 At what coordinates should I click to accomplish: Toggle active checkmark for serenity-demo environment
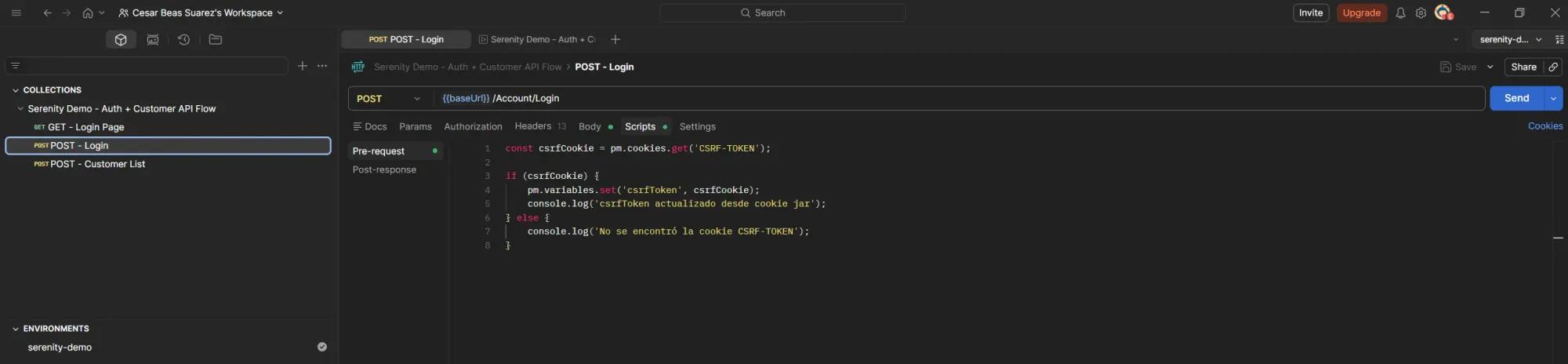pyautogui.click(x=322, y=347)
